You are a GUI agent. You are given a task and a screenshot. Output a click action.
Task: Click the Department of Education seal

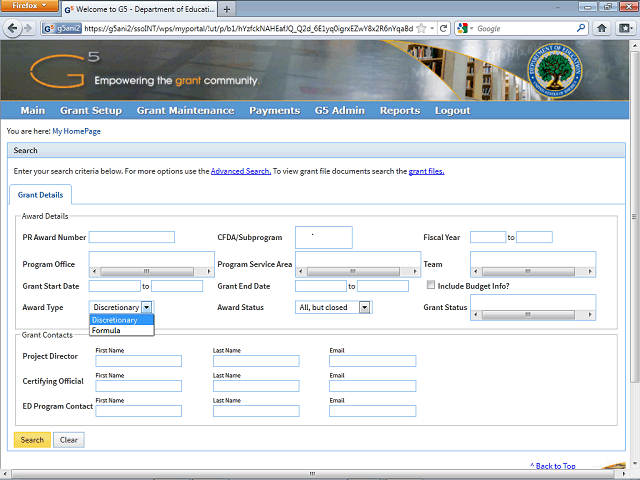pyautogui.click(x=555, y=70)
